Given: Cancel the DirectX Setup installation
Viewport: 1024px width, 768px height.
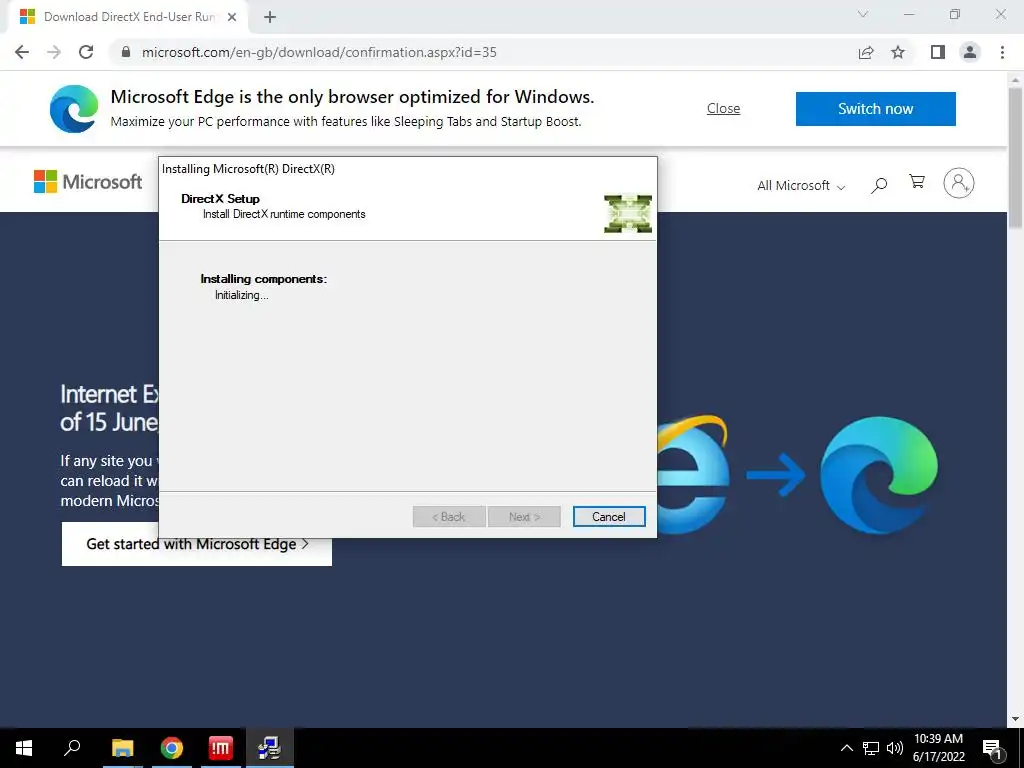Looking at the screenshot, I should (609, 517).
